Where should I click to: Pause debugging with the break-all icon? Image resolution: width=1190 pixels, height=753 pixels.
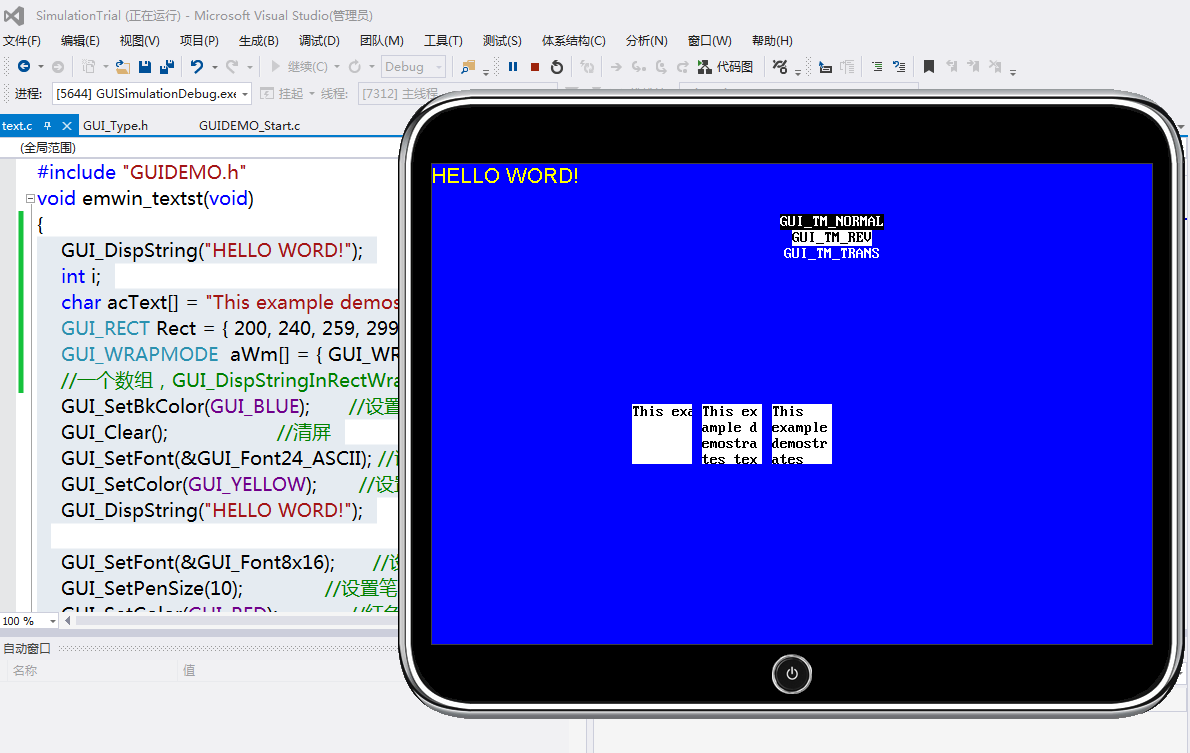[513, 67]
